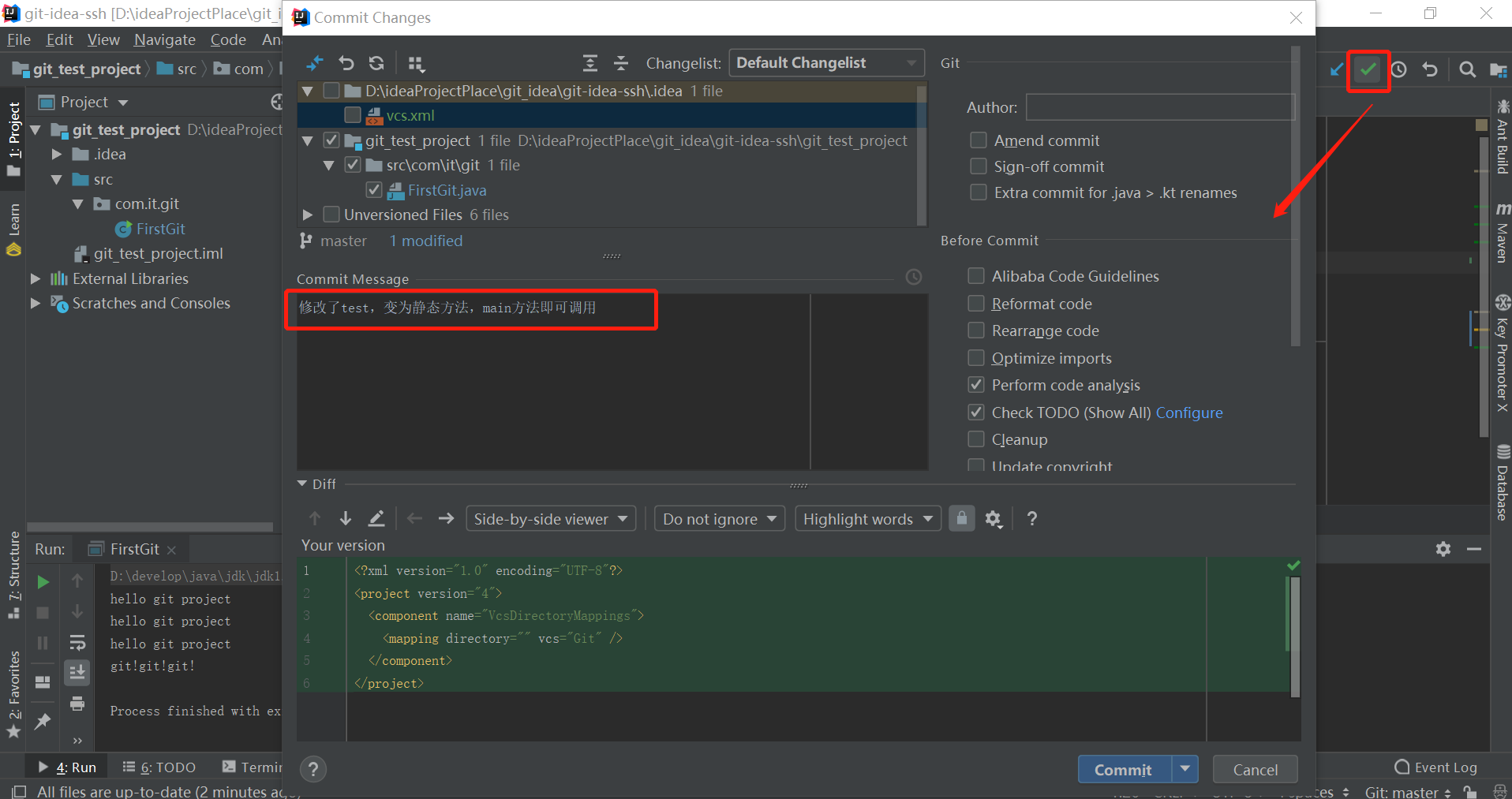Image resolution: width=1512 pixels, height=799 pixels.
Task: Click the Author input field
Action: 1161,107
